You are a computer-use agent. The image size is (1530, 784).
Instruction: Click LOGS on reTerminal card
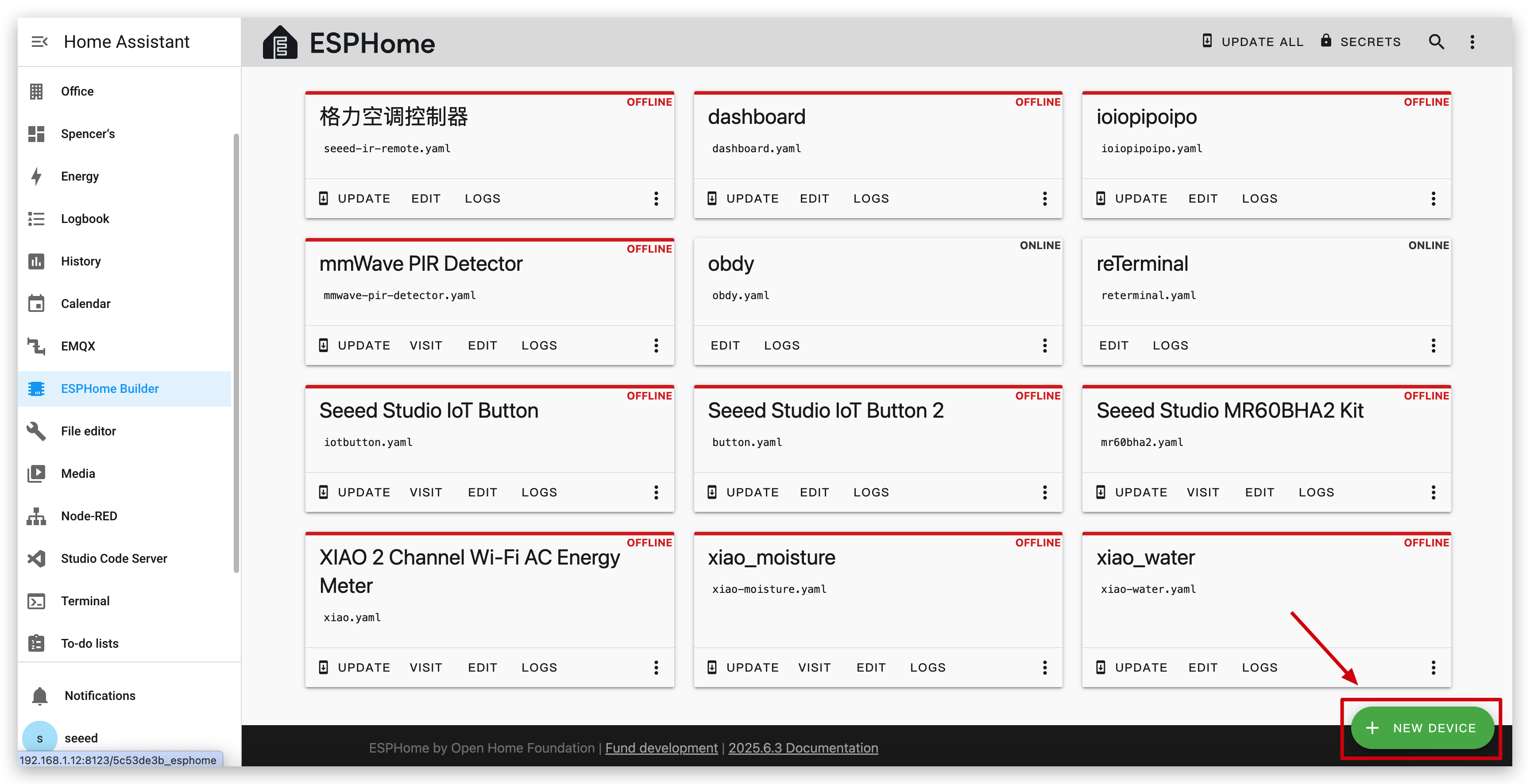point(1170,346)
